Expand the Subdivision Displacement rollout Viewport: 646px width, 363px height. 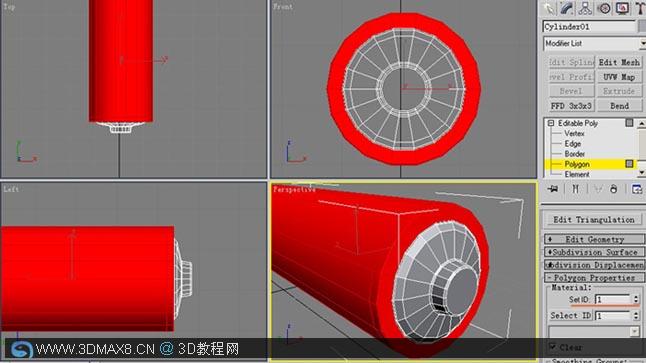point(594,265)
